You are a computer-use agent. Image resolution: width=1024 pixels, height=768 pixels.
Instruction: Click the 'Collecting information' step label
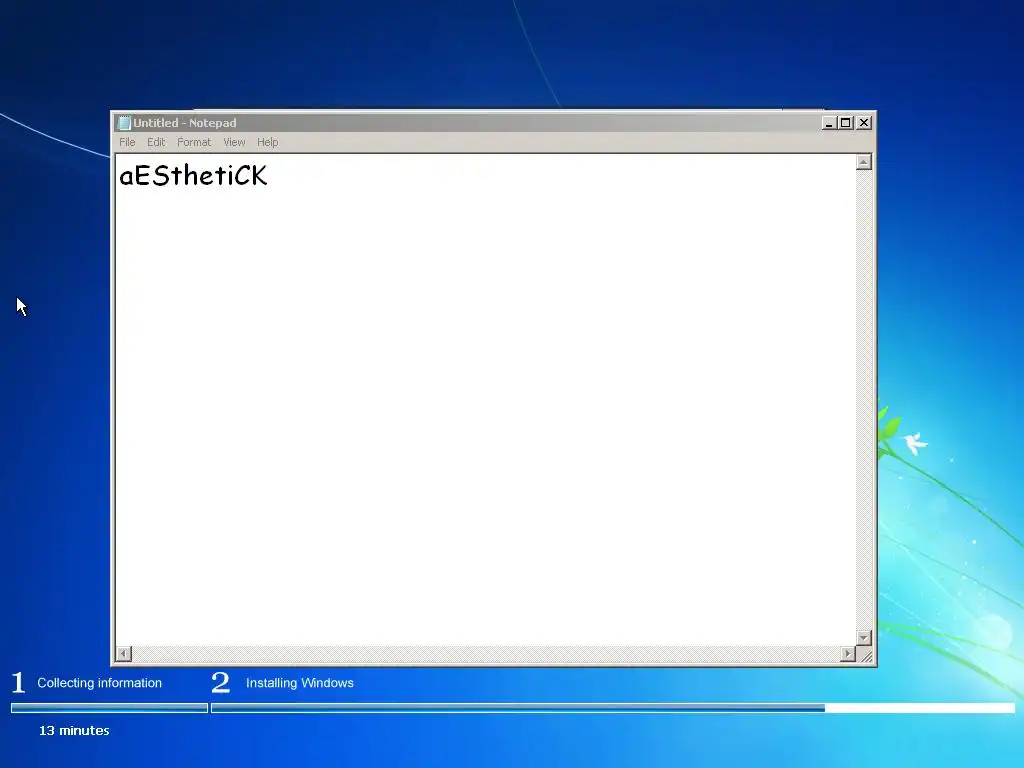click(99, 682)
